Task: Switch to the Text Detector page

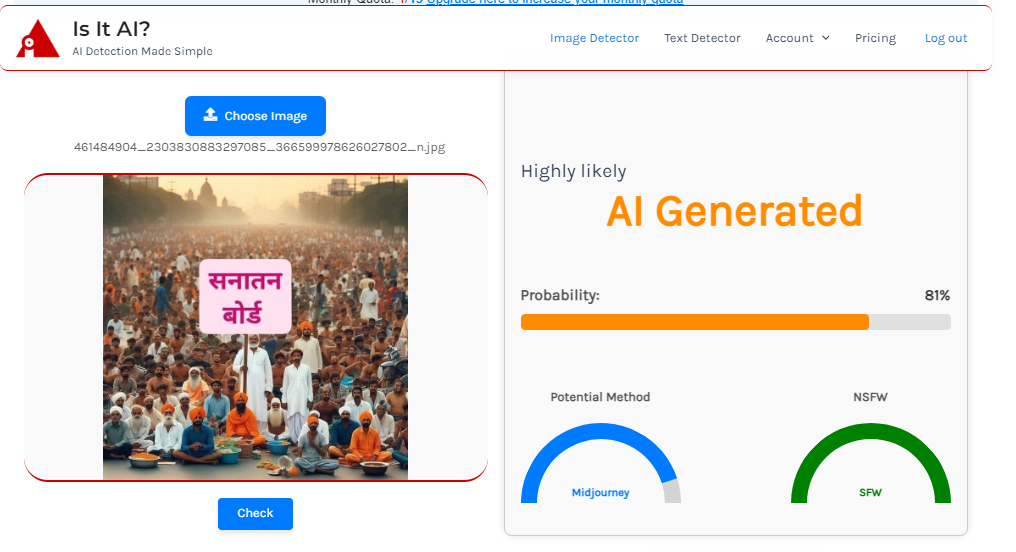Action: click(702, 38)
